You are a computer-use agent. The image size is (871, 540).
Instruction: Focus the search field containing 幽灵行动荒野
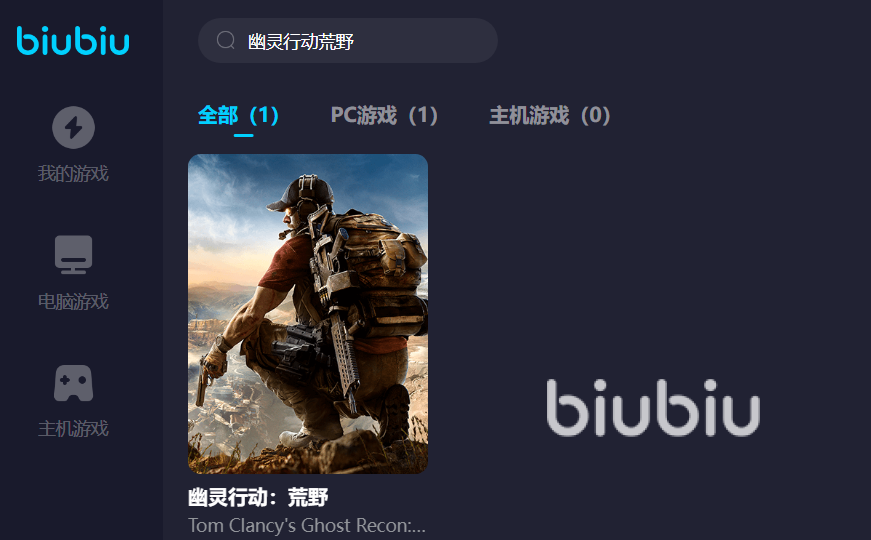(348, 41)
